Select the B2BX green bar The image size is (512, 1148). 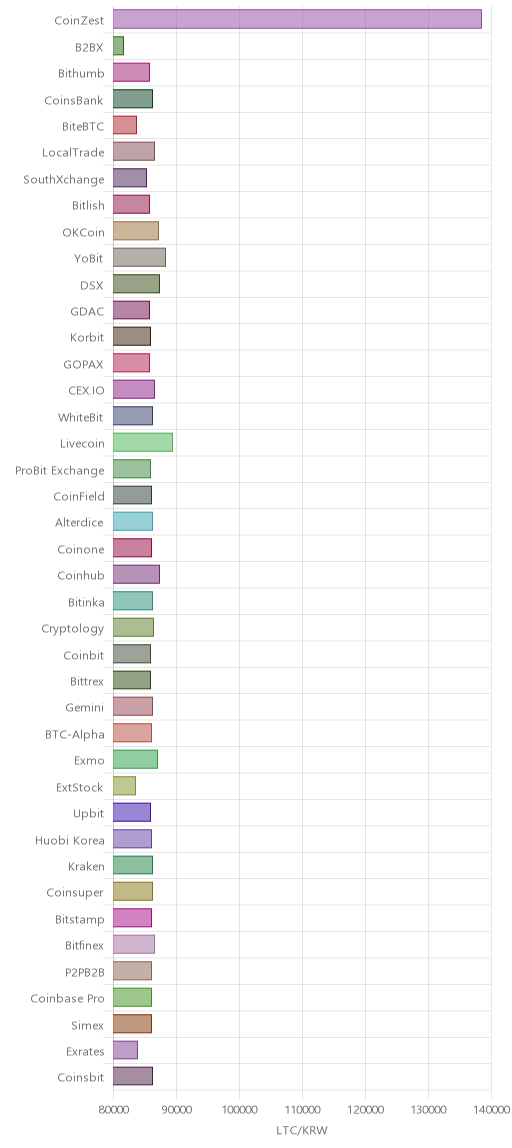point(119,46)
